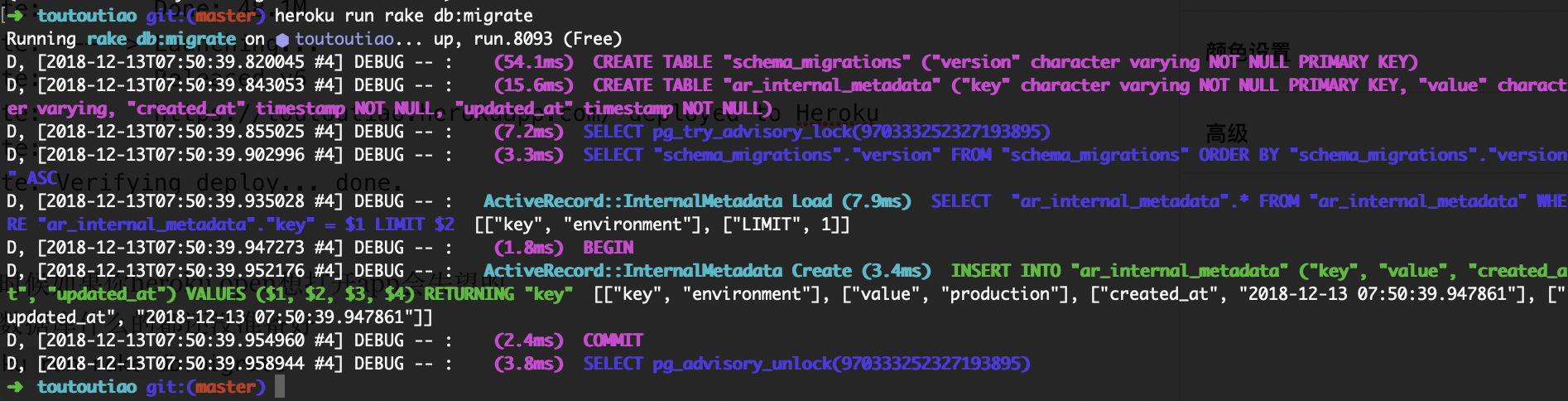Viewport: 1568px width, 401px height.
Task: Click the 'SELECT pg_try_advisory_lock' statement
Action: 816,132
